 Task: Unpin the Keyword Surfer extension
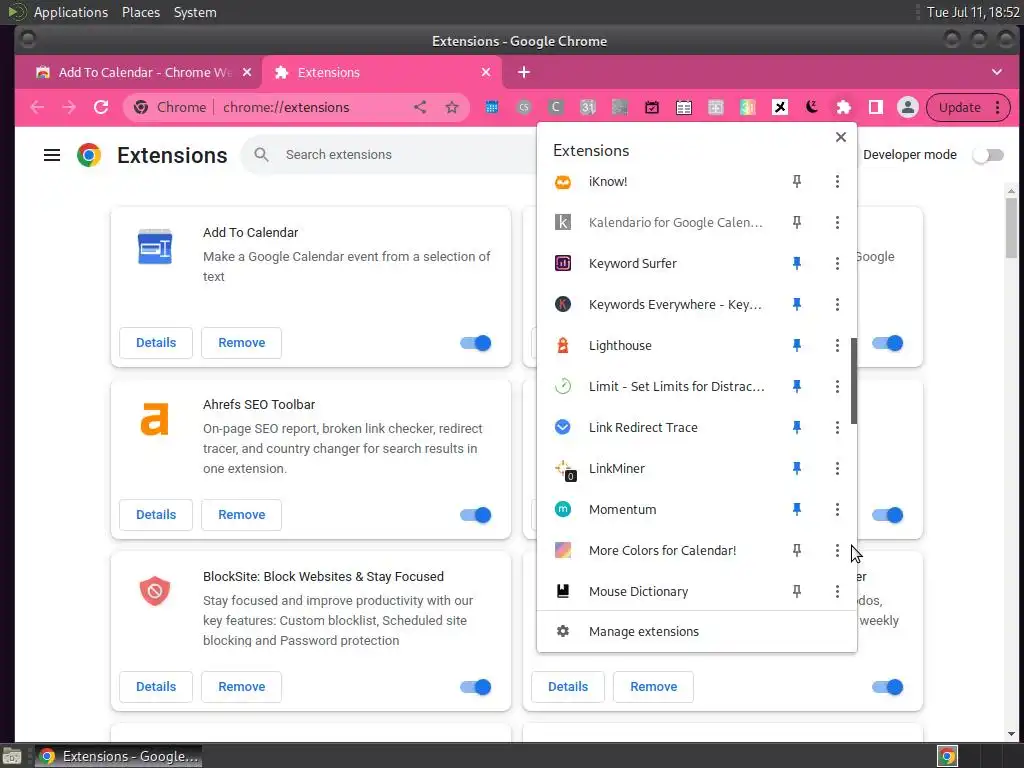point(797,263)
